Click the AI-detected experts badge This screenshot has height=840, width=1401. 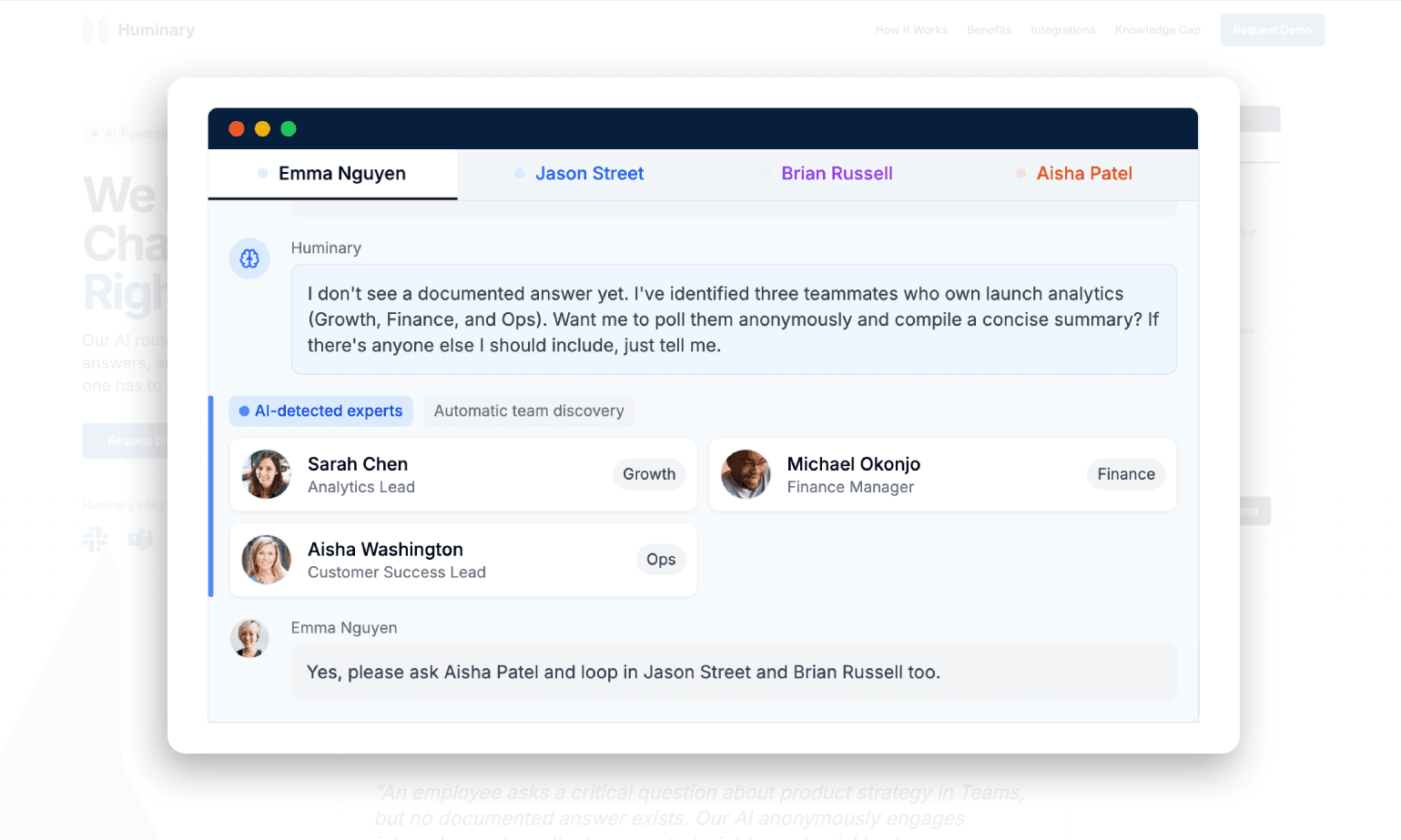320,411
